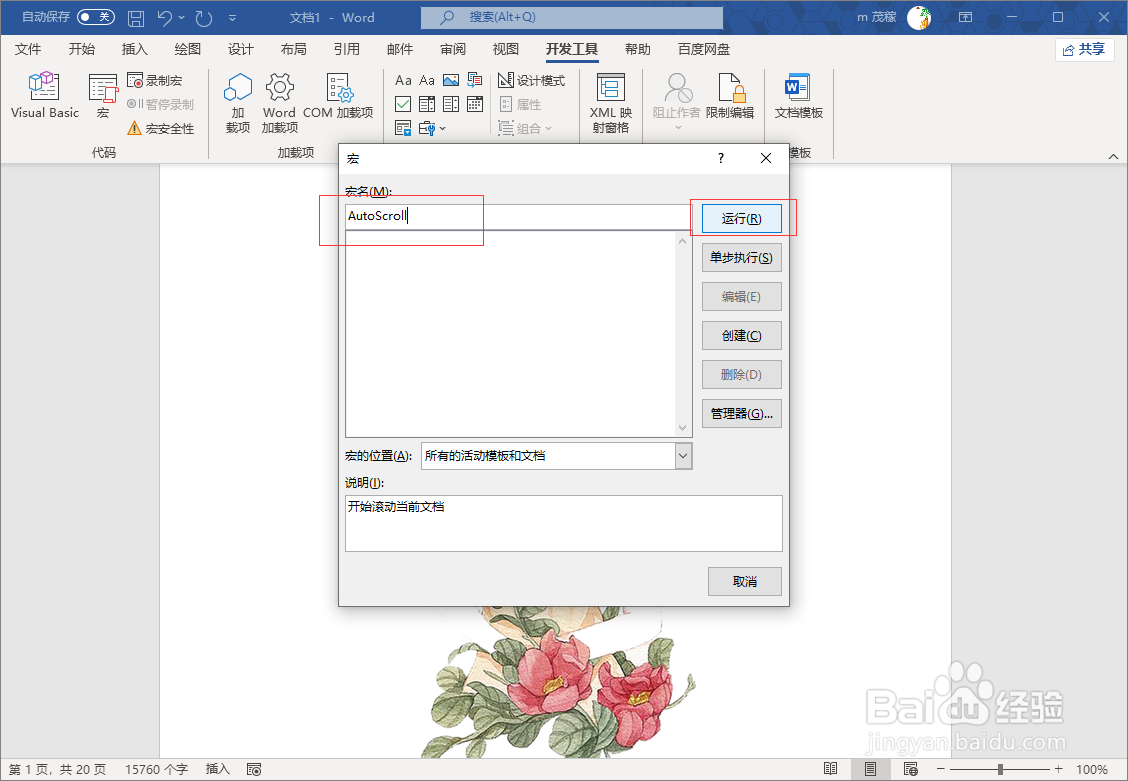Switch to print layout view icon
The image size is (1128, 781).
[x=870, y=769]
